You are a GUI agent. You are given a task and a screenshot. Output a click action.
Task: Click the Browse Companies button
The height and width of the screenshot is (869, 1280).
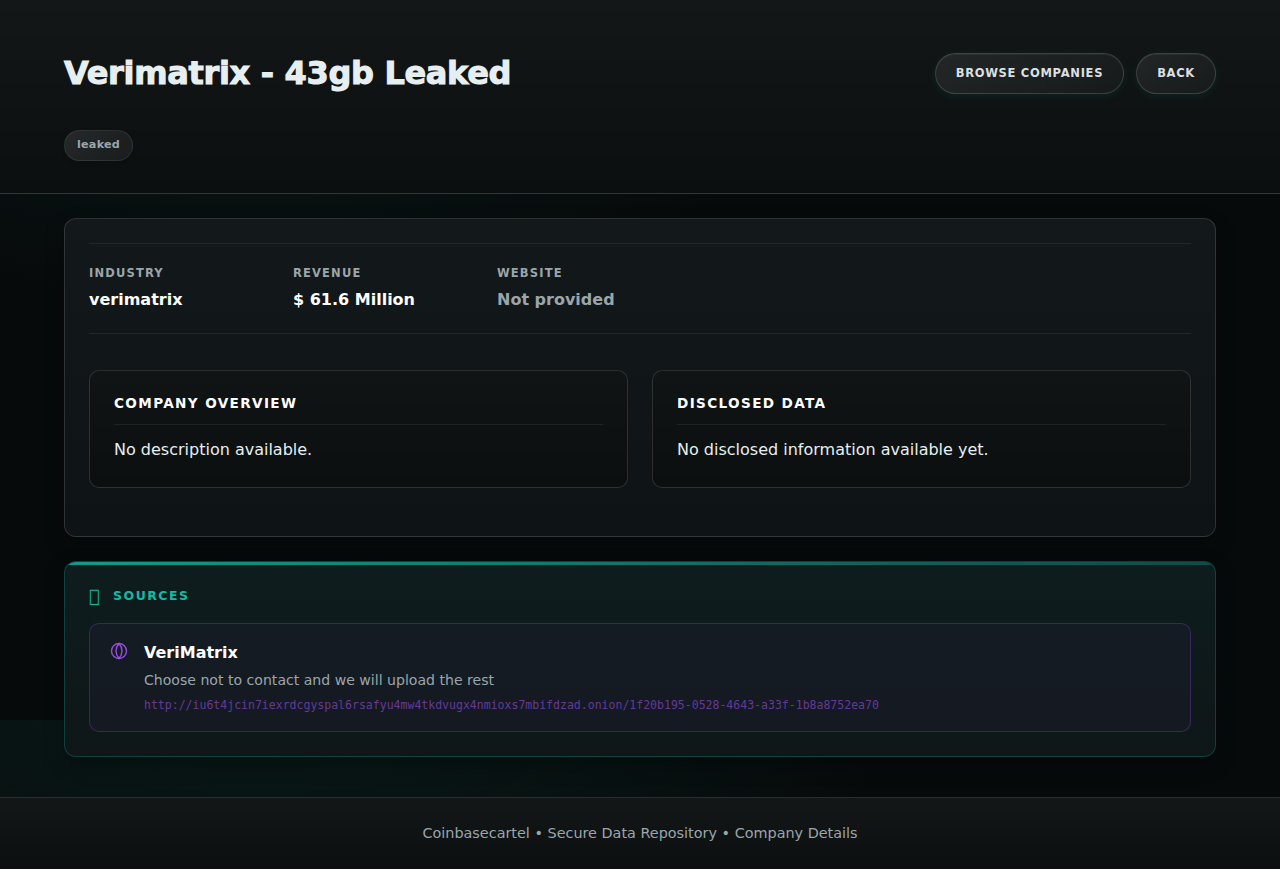point(1029,73)
